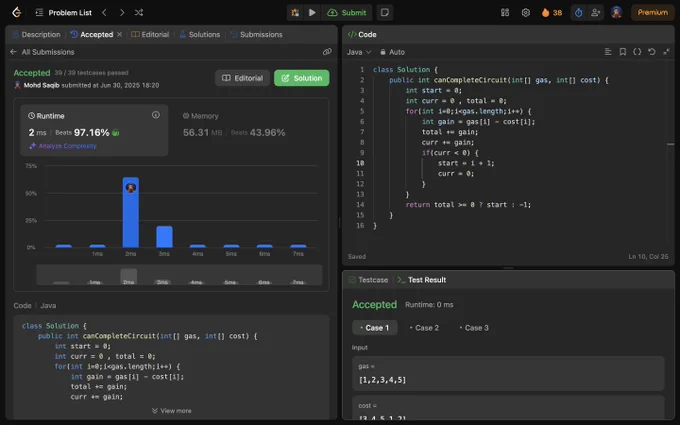Click the 'Beats 97.16%' runtime text

tap(82, 133)
